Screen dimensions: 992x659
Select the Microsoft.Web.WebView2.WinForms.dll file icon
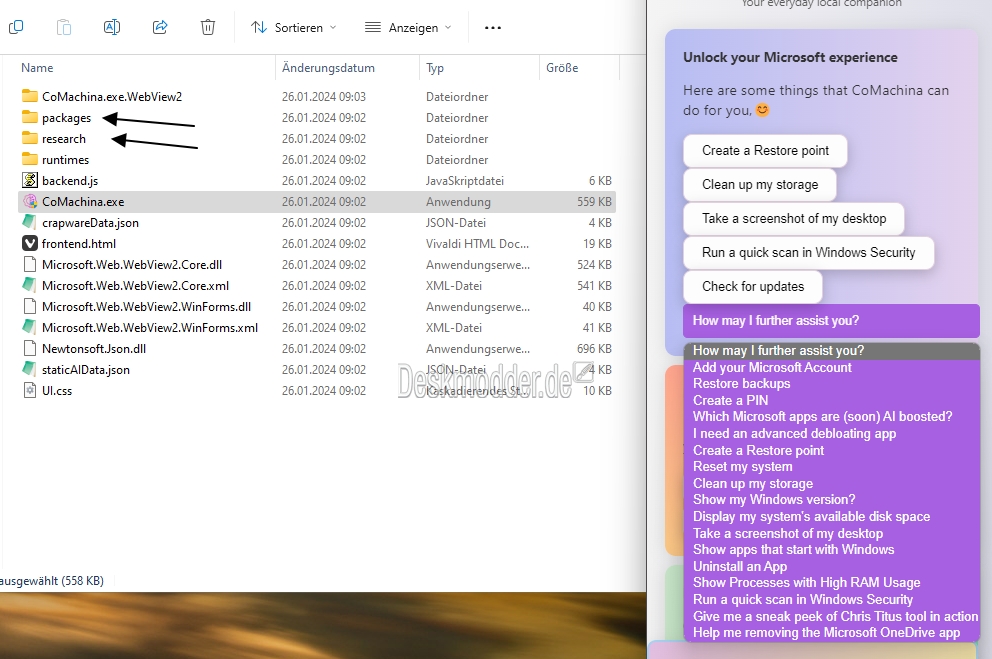coord(30,306)
